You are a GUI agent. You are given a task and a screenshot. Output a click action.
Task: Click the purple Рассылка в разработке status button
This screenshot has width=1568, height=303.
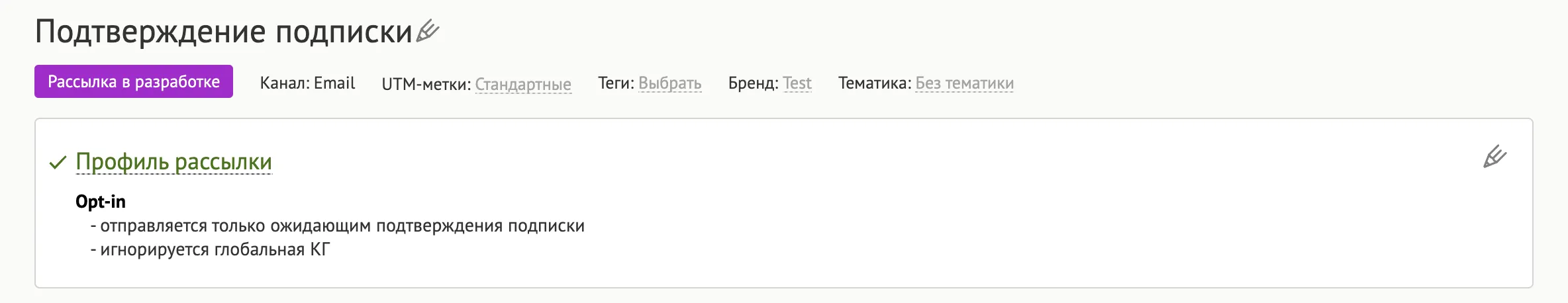[134, 81]
